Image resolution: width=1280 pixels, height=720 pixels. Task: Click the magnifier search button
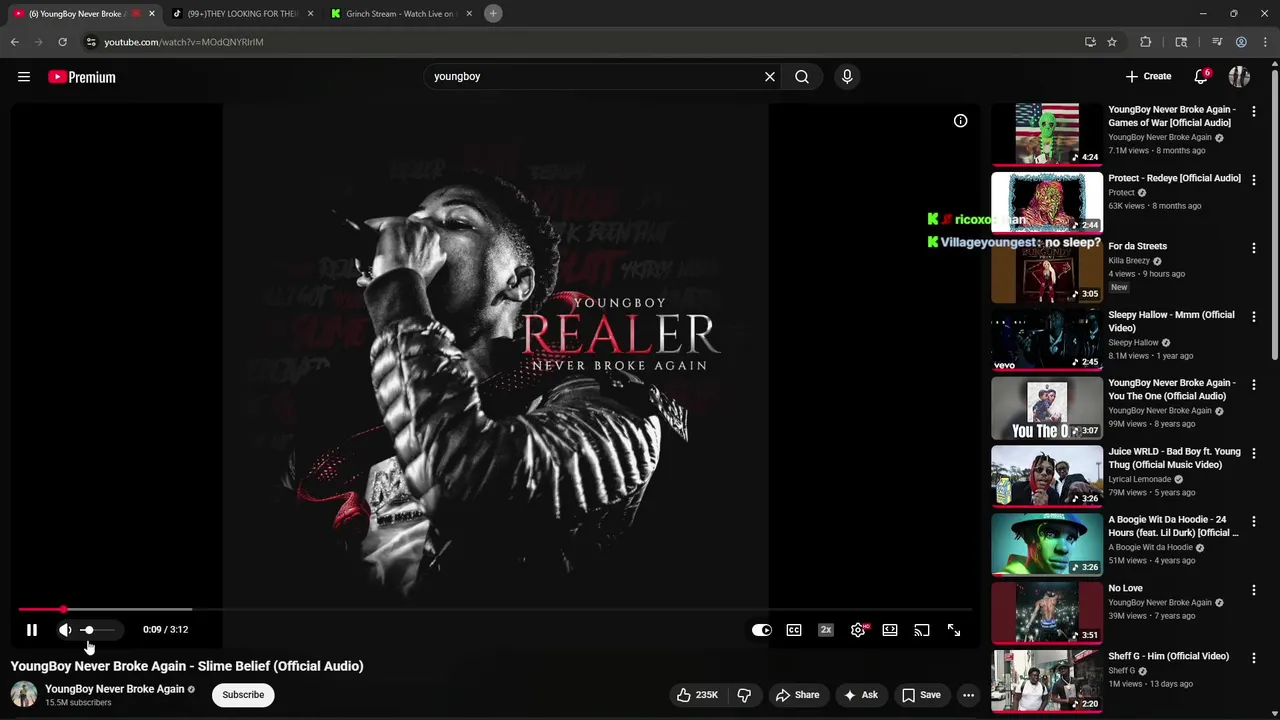(802, 77)
